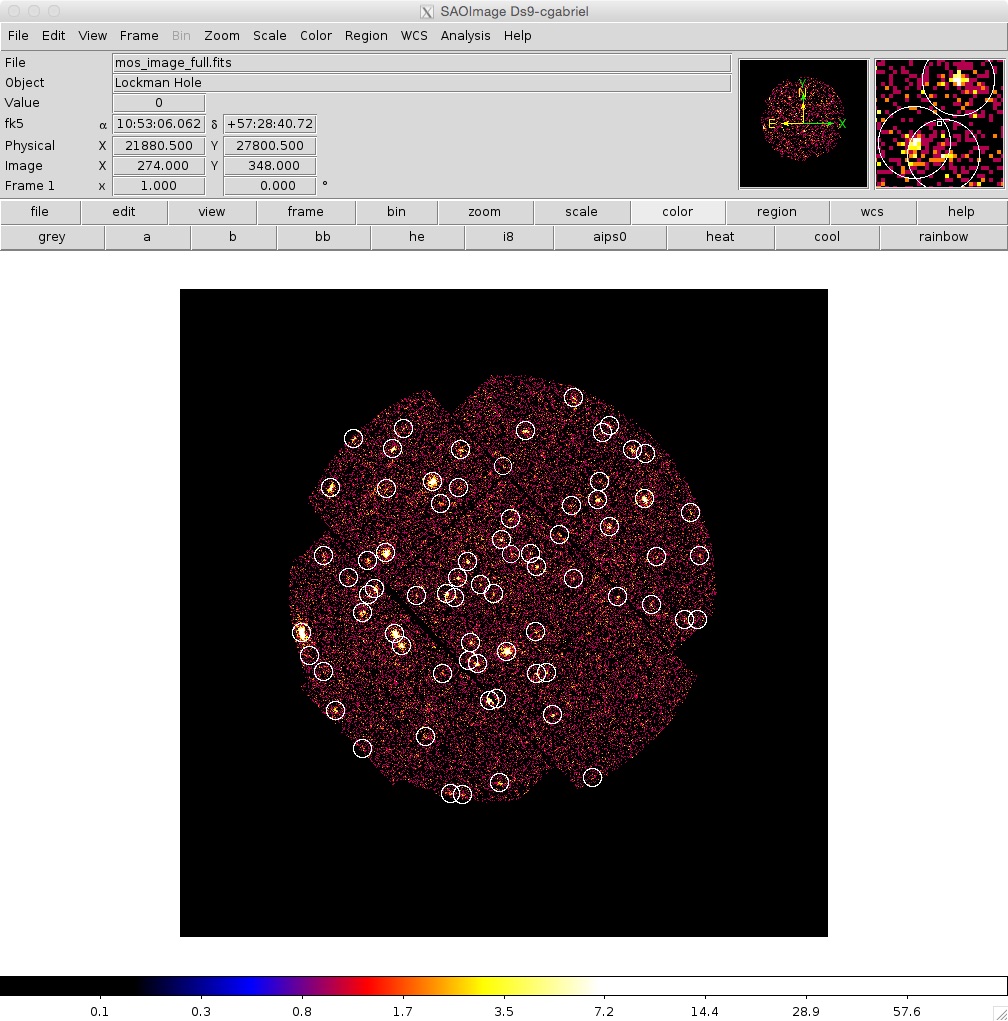Open the Frame menu
Screen dimensions: 1008x1021
[x=139, y=36]
